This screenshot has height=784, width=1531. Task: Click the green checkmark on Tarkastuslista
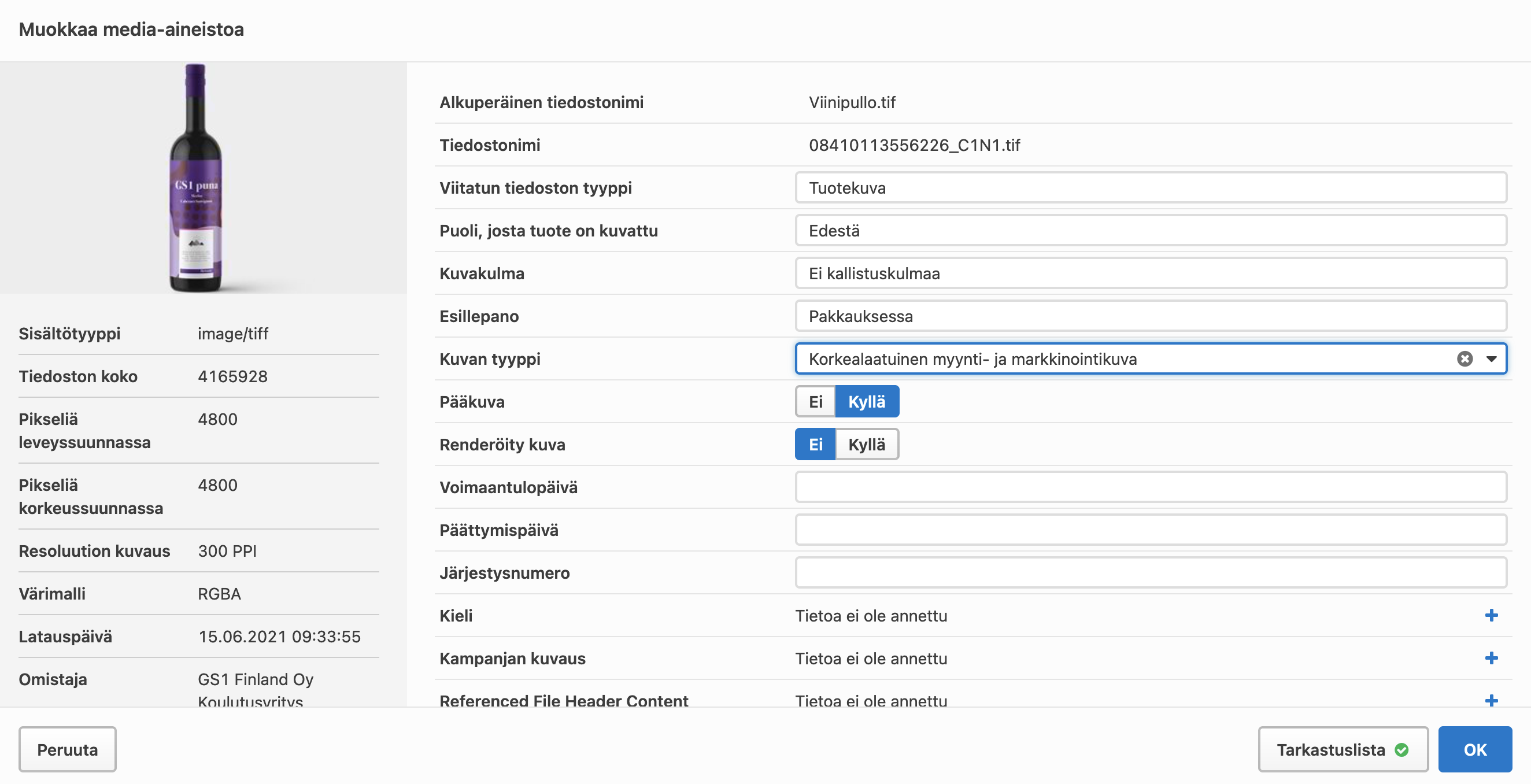1401,749
